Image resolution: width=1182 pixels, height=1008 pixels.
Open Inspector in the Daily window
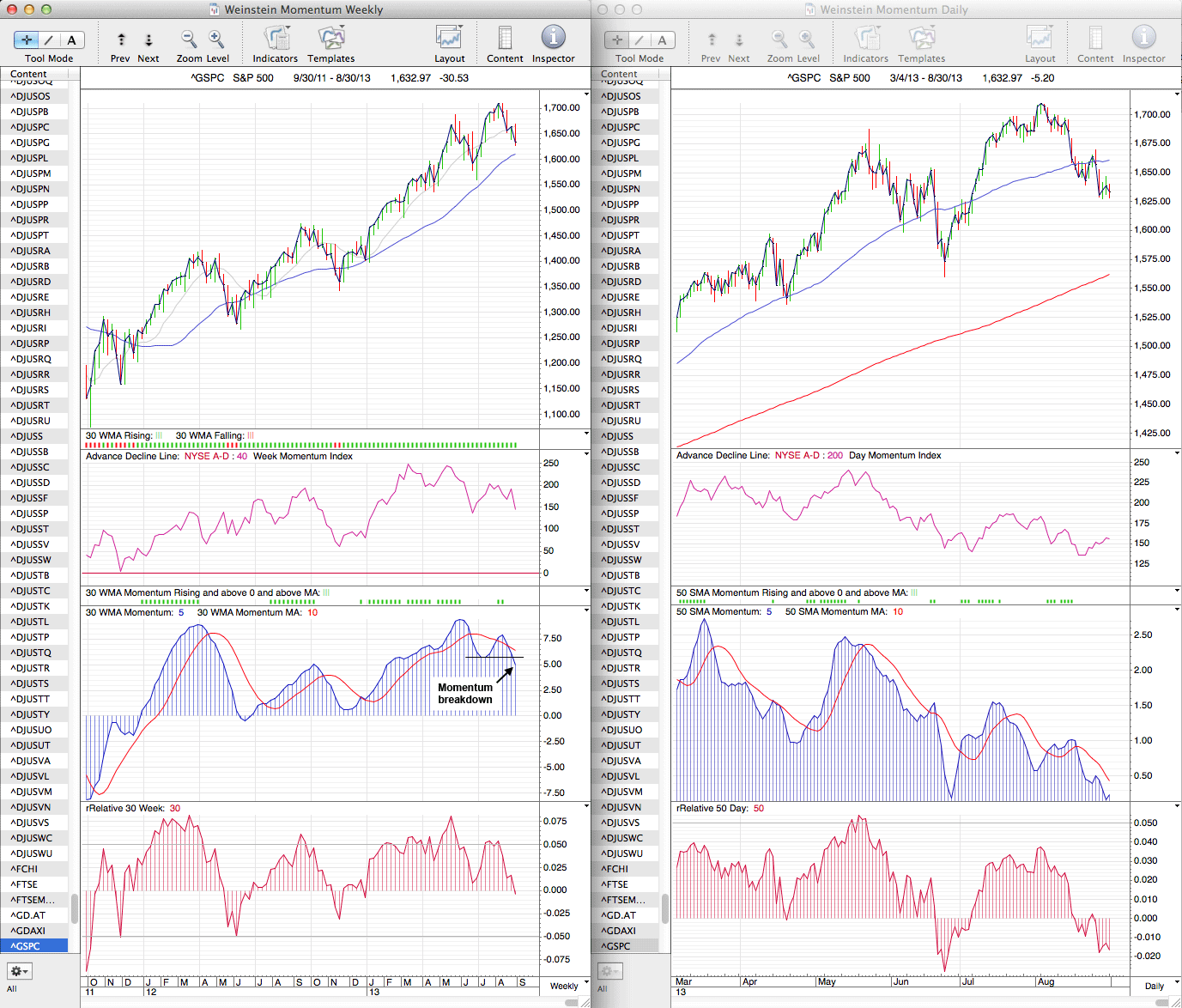[x=1144, y=37]
